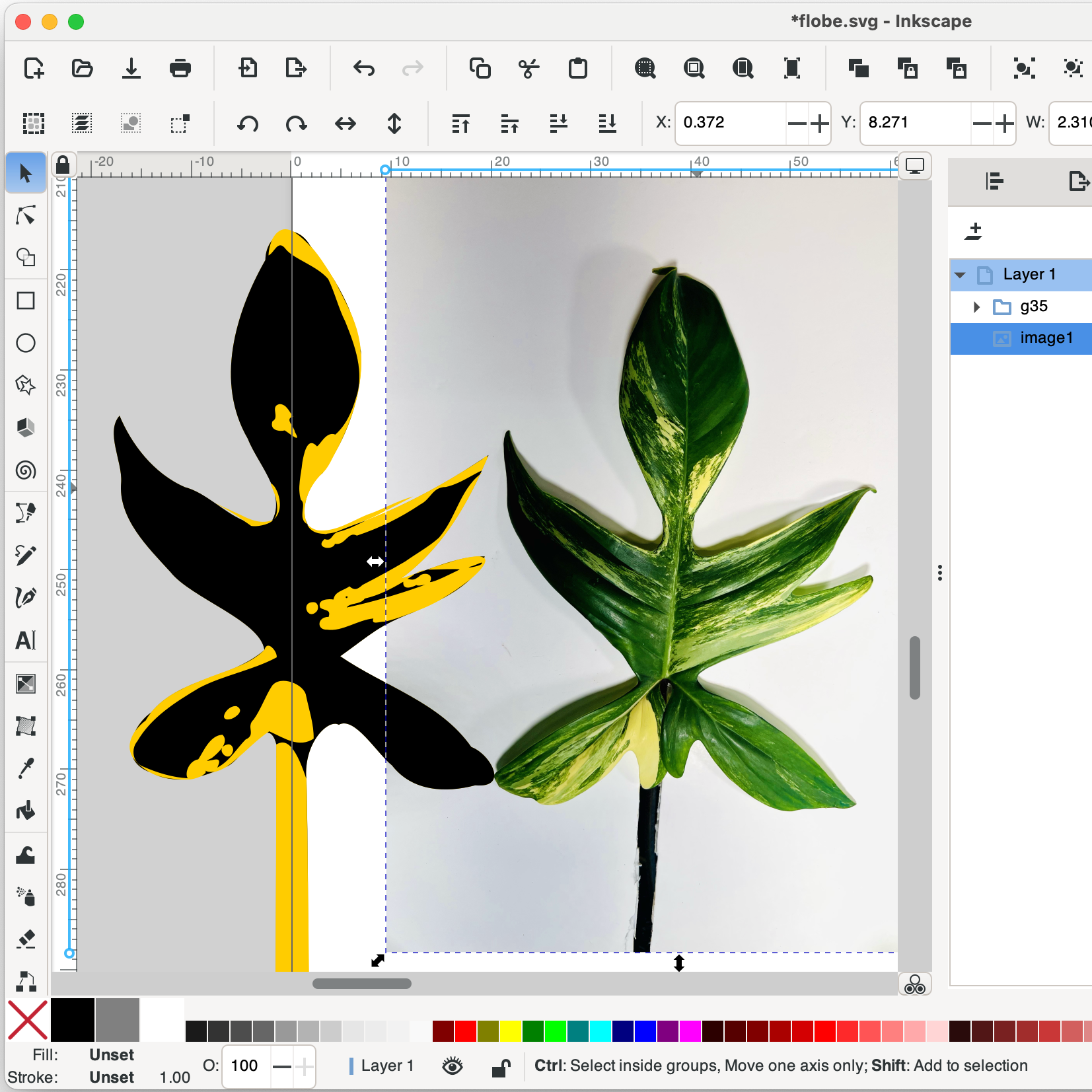Pick the yellow swatch in the palette
Viewport: 1092px width, 1092px height.
click(511, 1031)
